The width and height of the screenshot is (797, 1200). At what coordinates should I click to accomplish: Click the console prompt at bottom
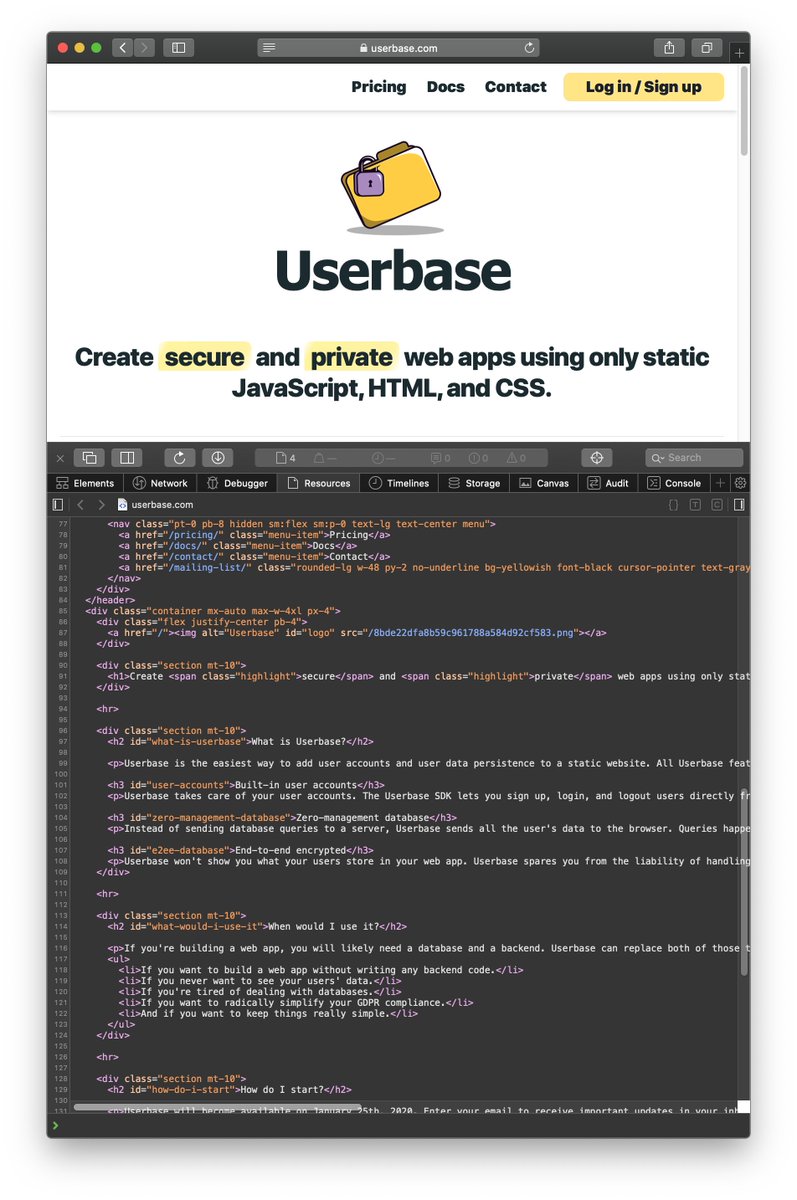(398, 1126)
